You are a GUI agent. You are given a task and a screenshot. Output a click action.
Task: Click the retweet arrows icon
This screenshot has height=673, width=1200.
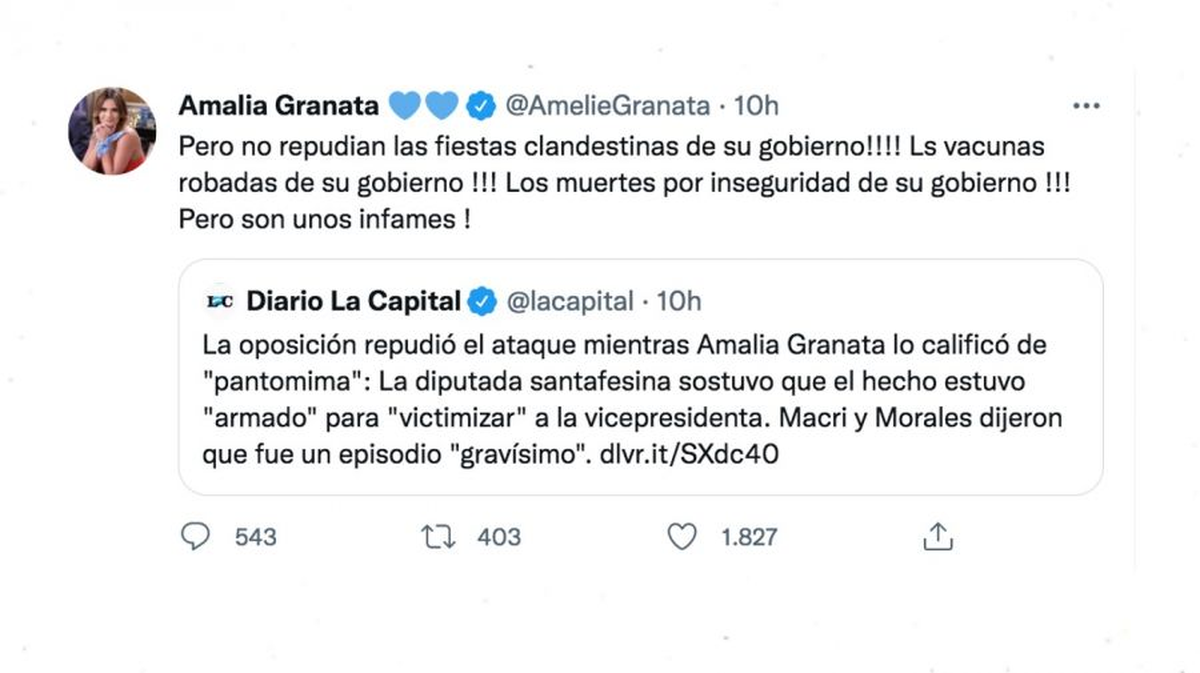[439, 537]
